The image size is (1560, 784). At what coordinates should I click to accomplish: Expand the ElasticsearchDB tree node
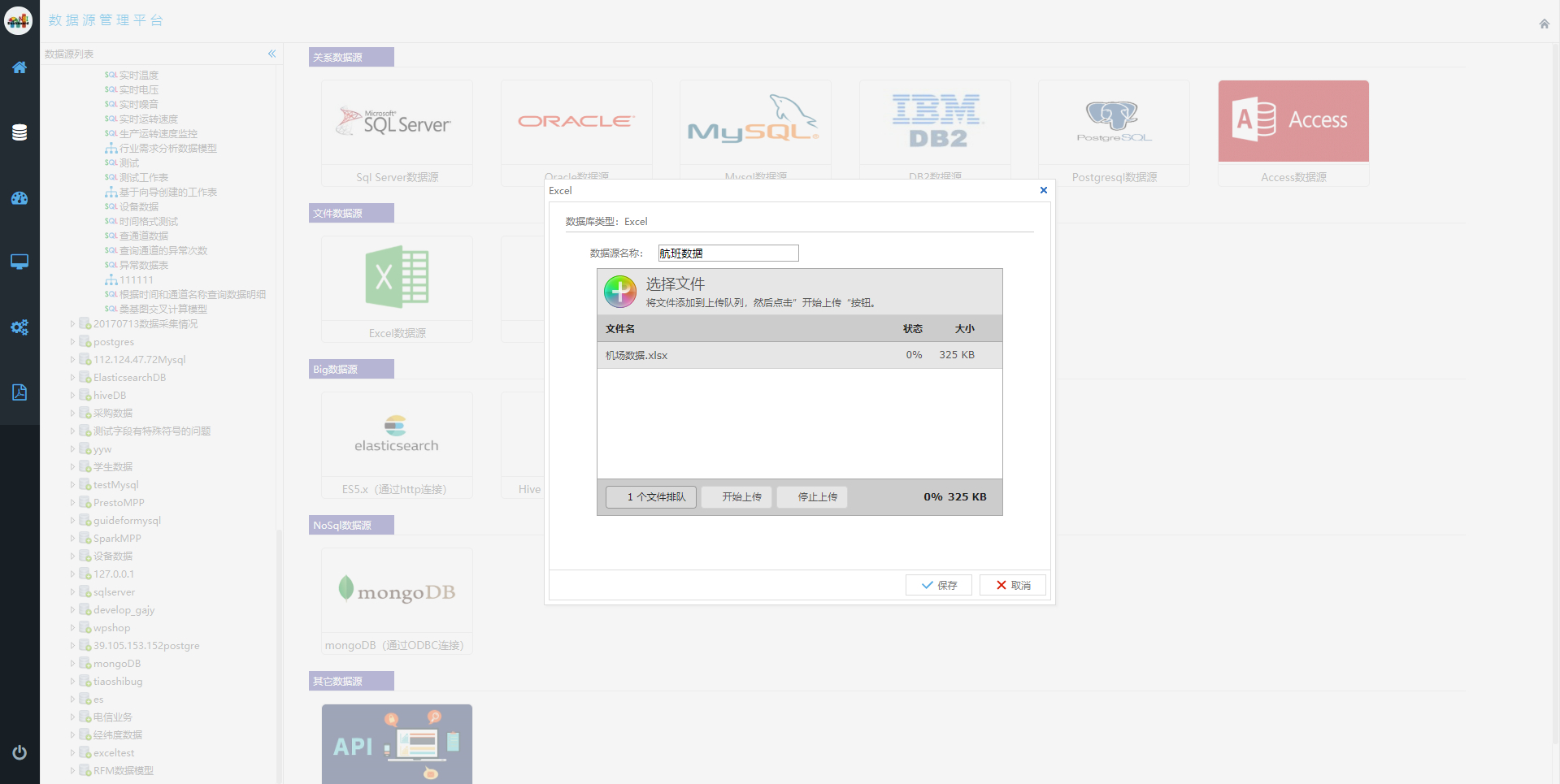(72, 378)
